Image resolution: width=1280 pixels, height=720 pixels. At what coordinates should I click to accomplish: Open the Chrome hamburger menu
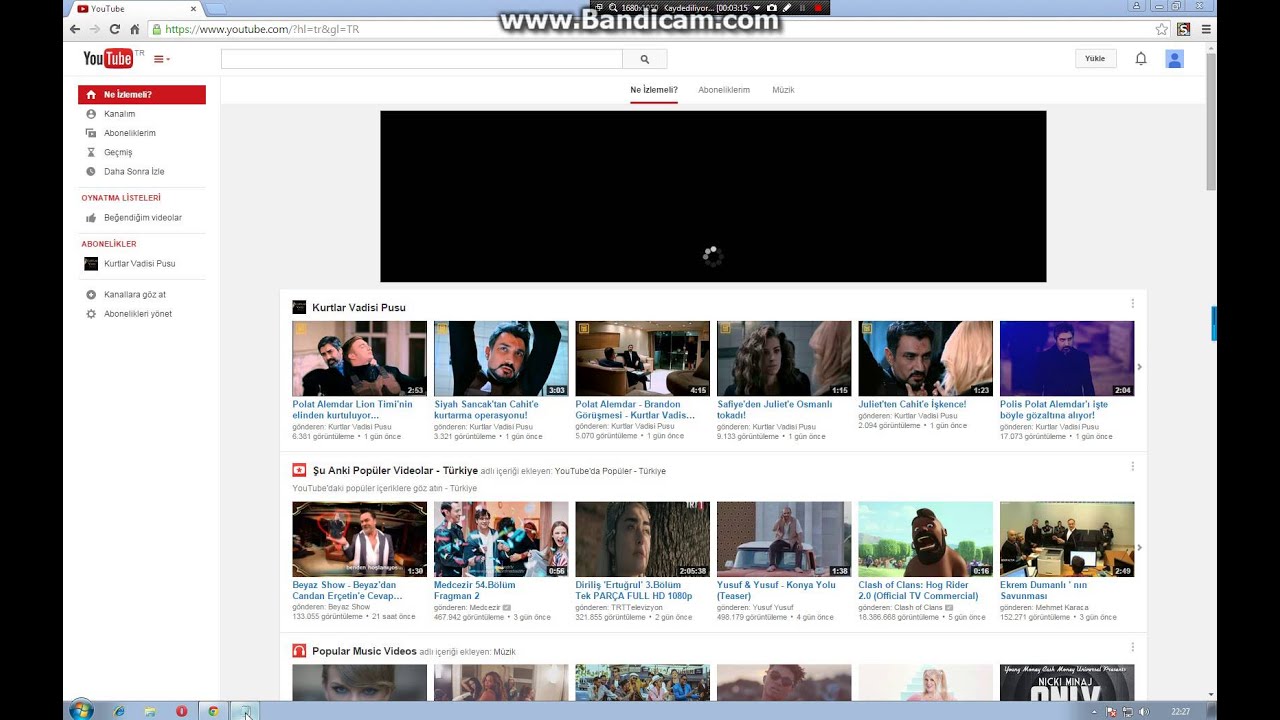1206,29
